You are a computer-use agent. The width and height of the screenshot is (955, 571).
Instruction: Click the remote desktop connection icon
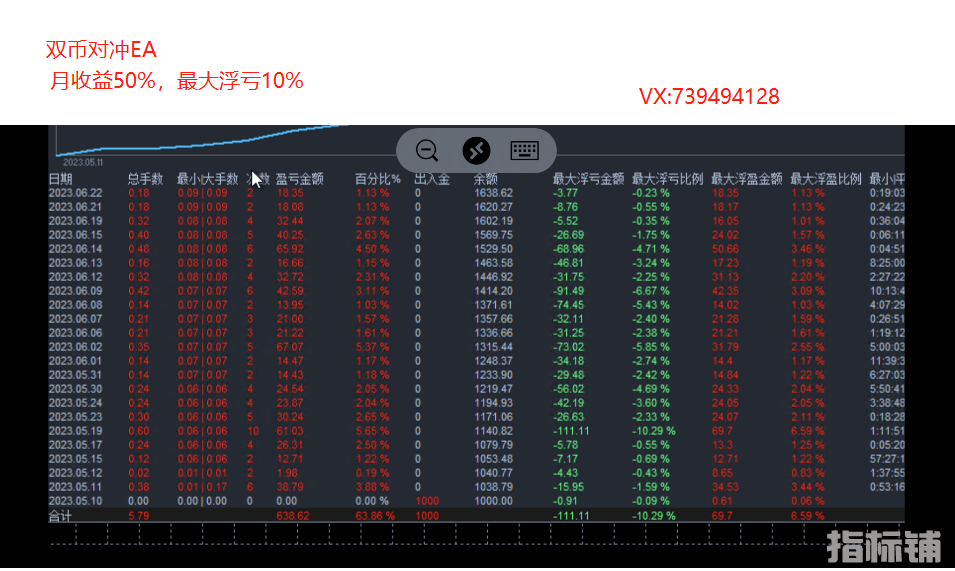[476, 151]
